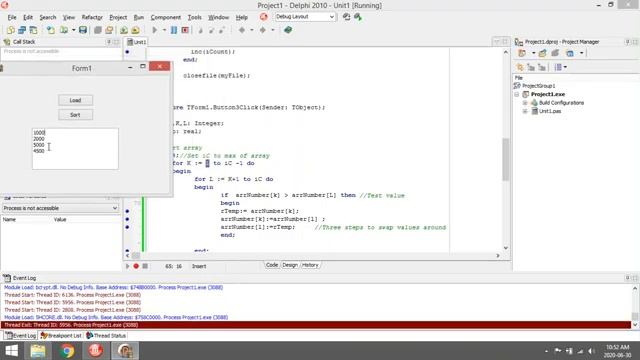Screen dimensions: 640x360
Task: Click the Save floppy disk icon
Action: 83,30
